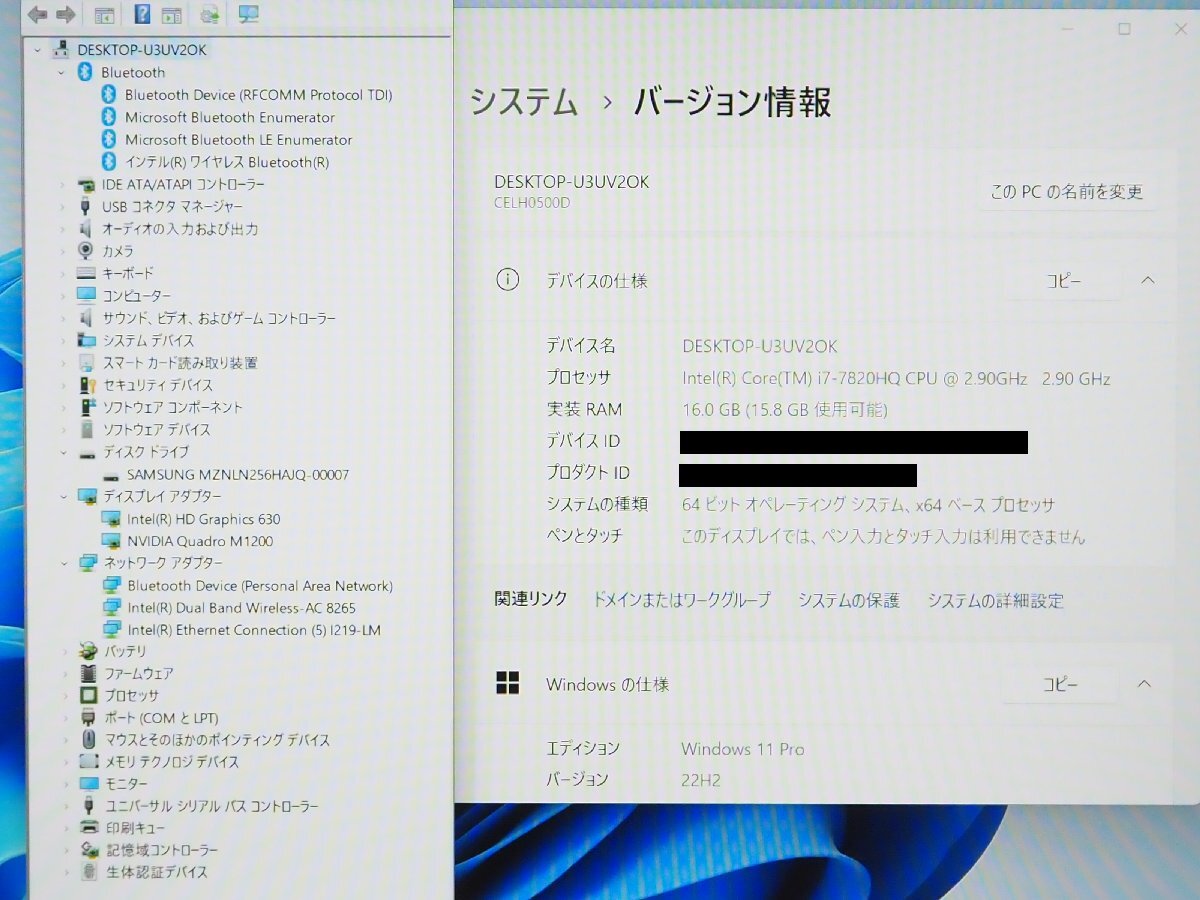The width and height of the screenshot is (1200, 900).
Task: Collapse the ネットワーク アダプター node
Action: (x=63, y=563)
